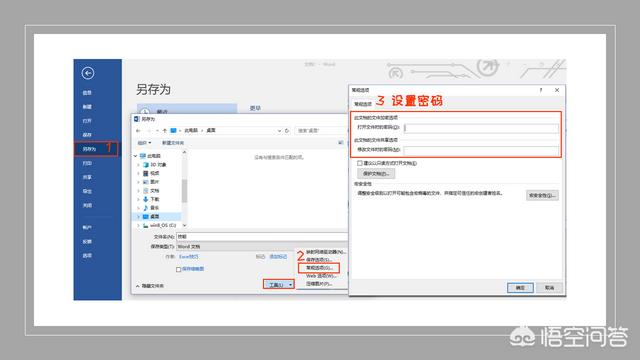640x360 pixels.
Task: Click the circled back arrow in Word backstage
Action: click(88, 73)
